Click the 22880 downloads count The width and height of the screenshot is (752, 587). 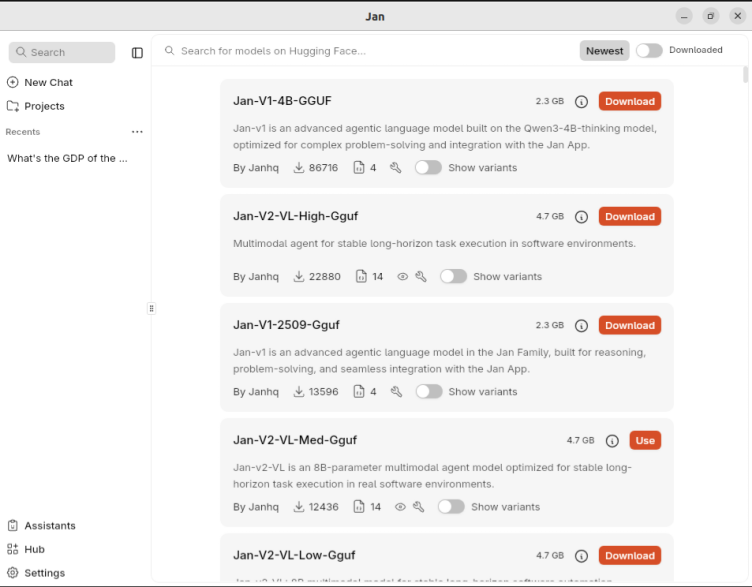pyautogui.click(x=325, y=277)
